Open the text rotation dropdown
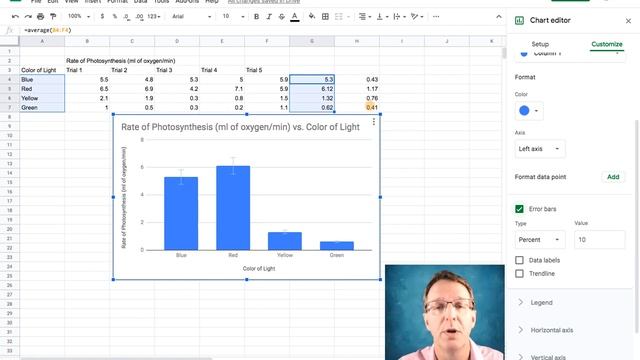This screenshot has height=360, width=640. pyautogui.click(x=416, y=17)
